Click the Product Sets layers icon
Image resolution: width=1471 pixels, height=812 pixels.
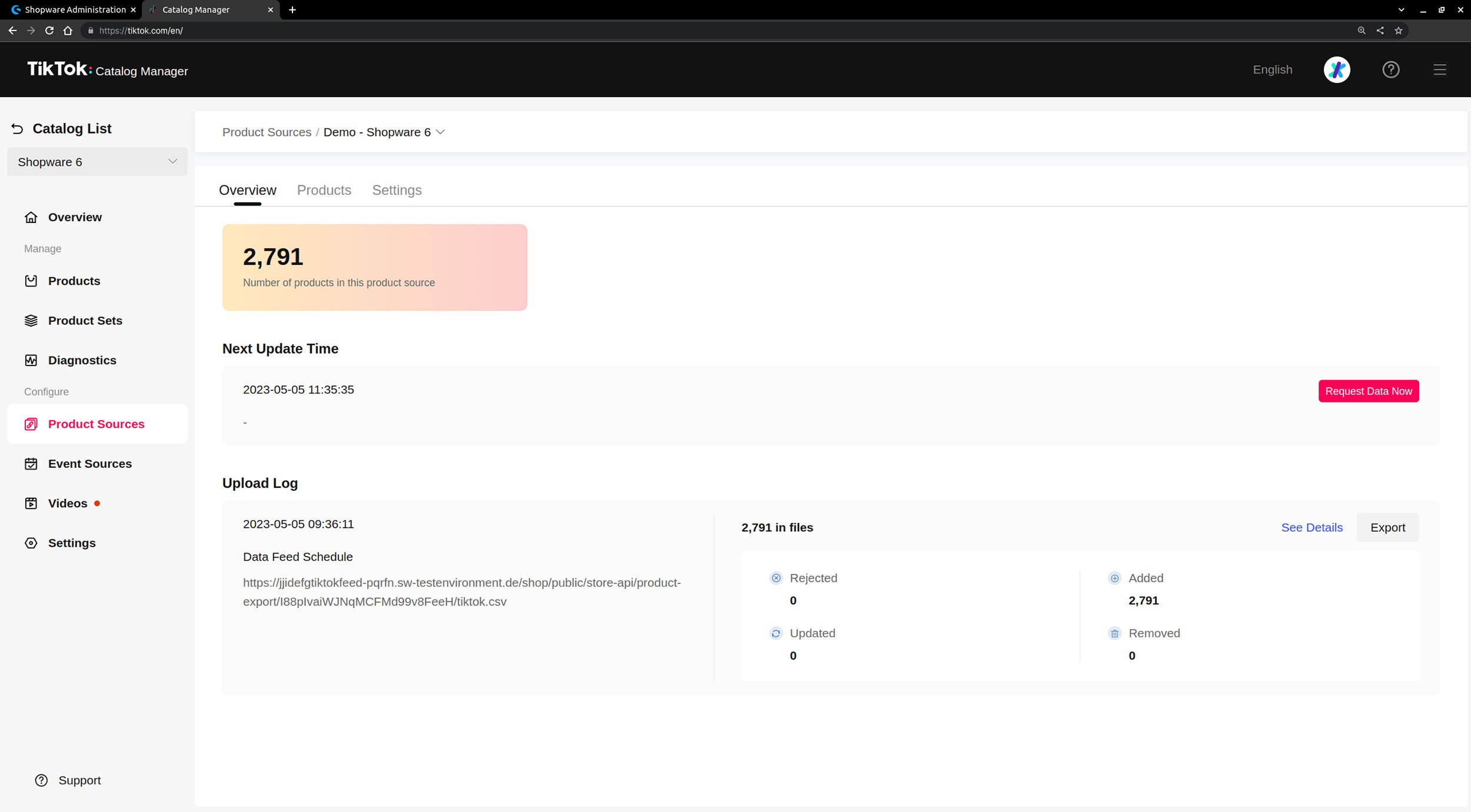pos(31,321)
